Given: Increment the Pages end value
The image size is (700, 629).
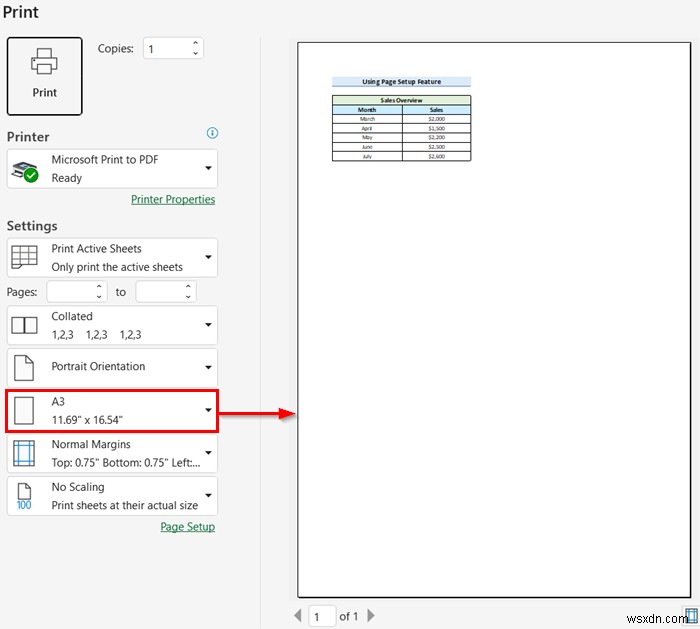Looking at the screenshot, I should coord(188,287).
